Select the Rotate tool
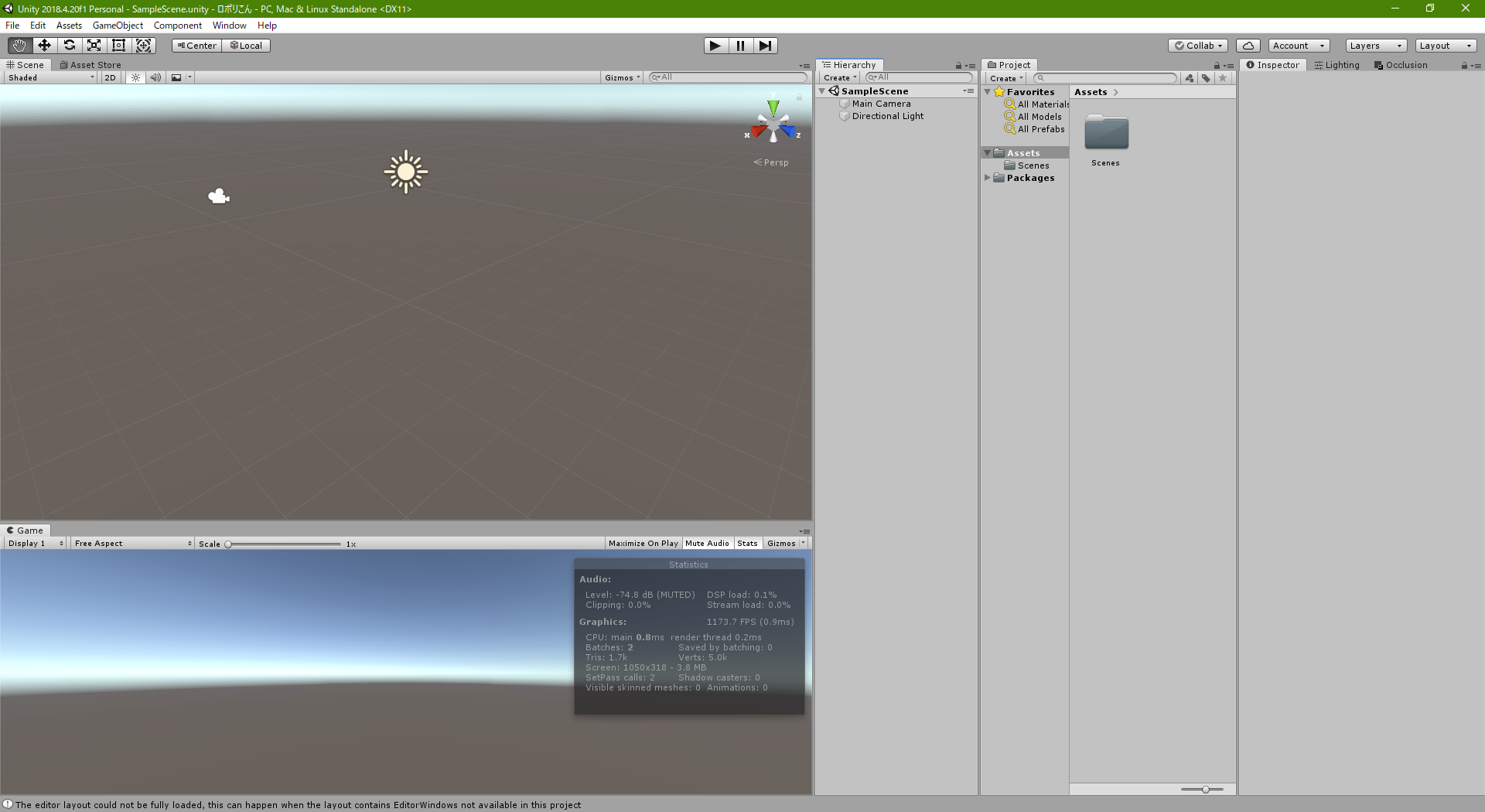 [69, 46]
